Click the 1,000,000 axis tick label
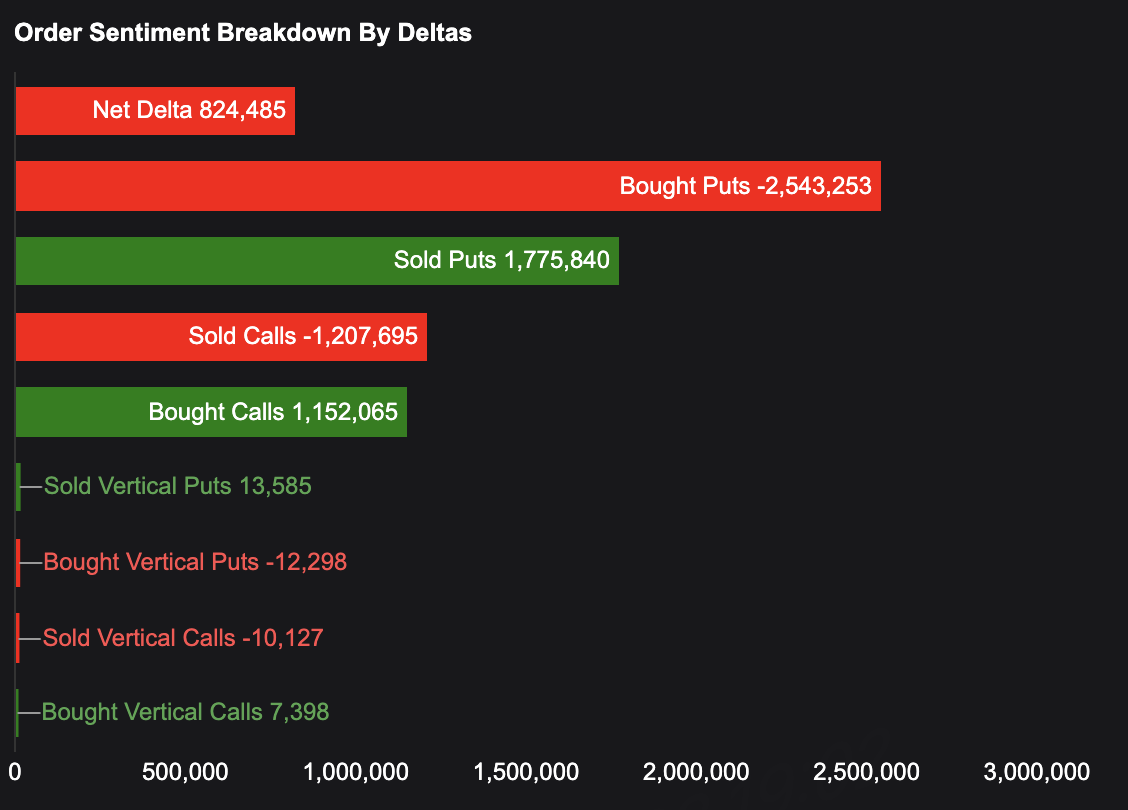The width and height of the screenshot is (1128, 810). coord(355,772)
